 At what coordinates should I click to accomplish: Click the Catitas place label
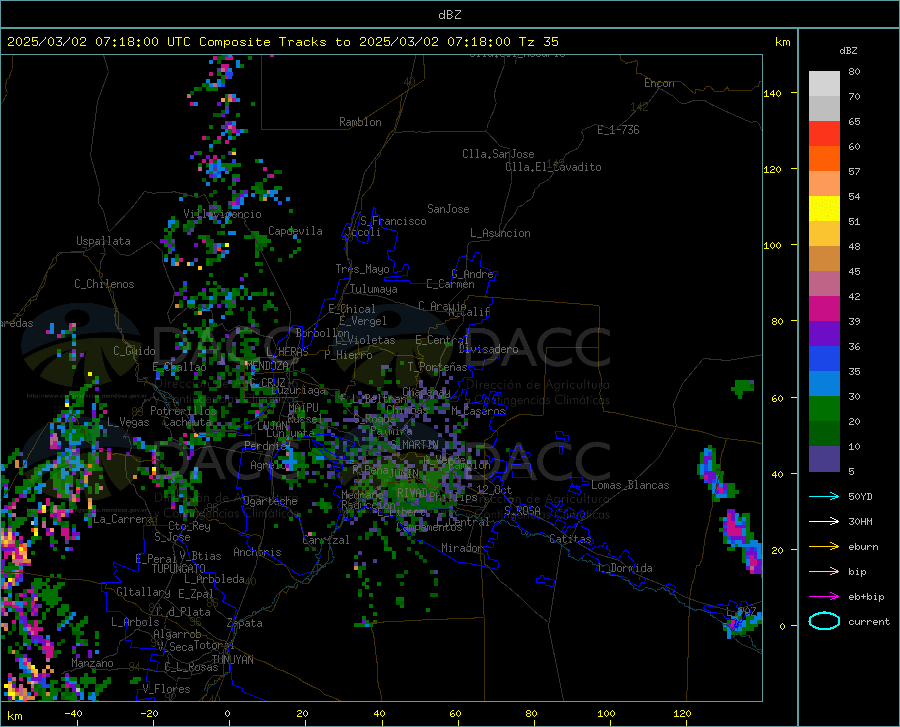570,539
